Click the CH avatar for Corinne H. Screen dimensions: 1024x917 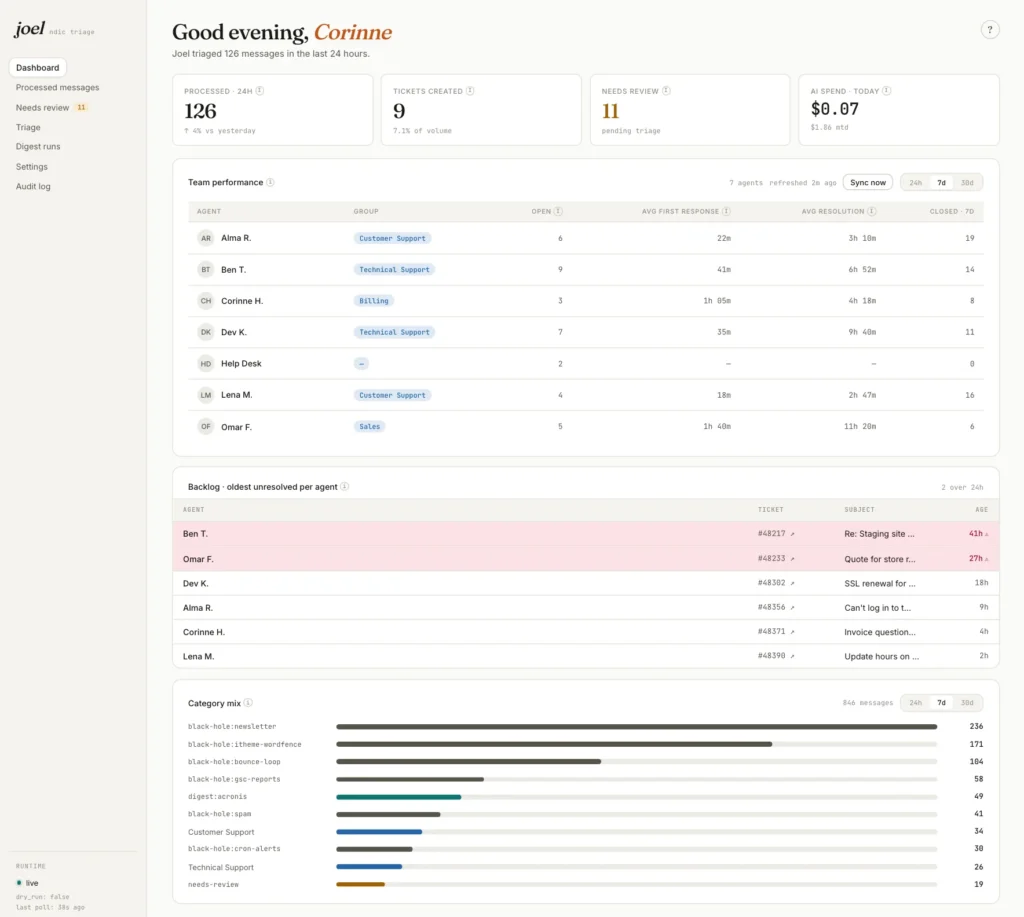tap(206, 301)
